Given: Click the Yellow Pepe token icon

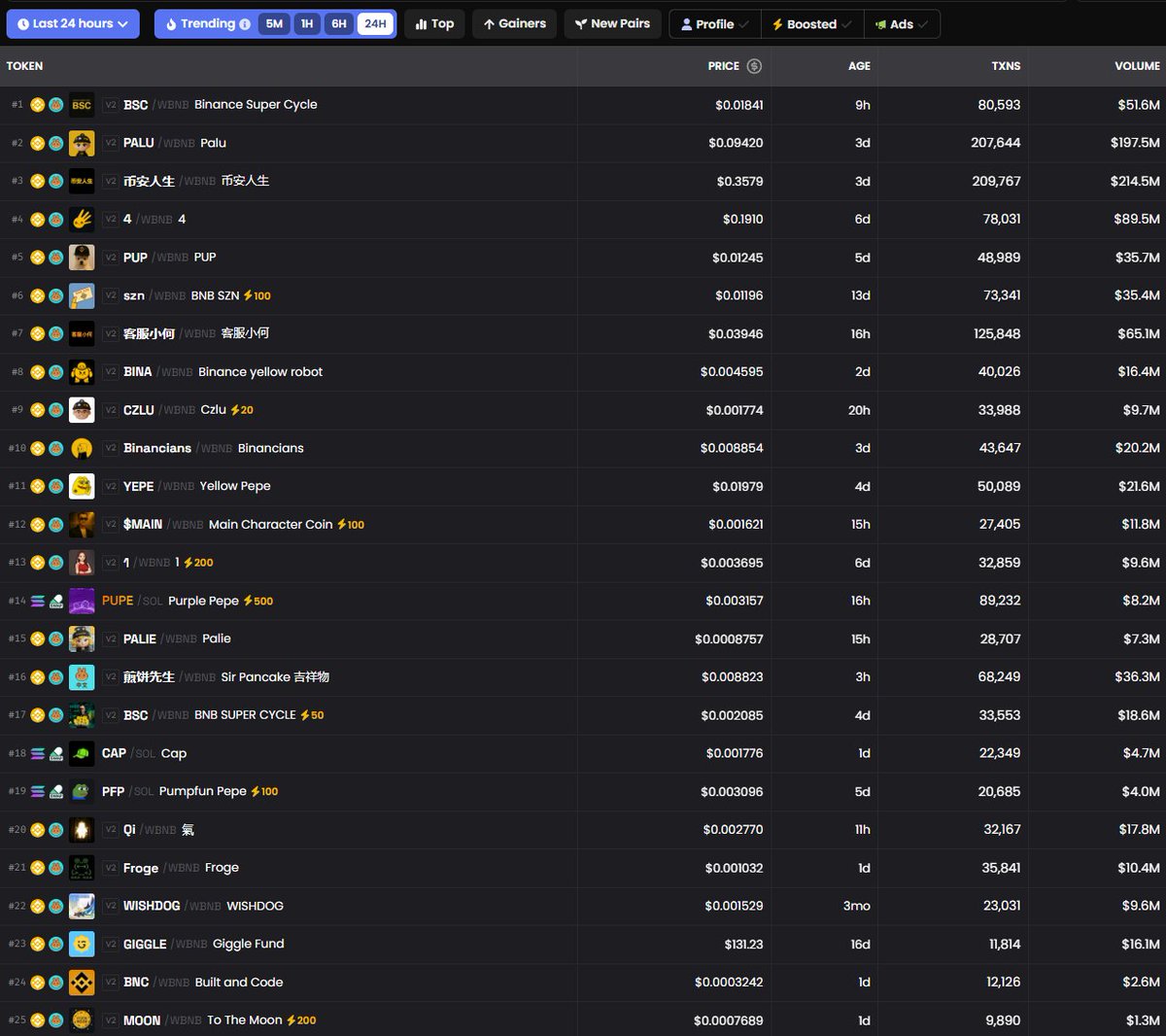Looking at the screenshot, I should click(82, 486).
